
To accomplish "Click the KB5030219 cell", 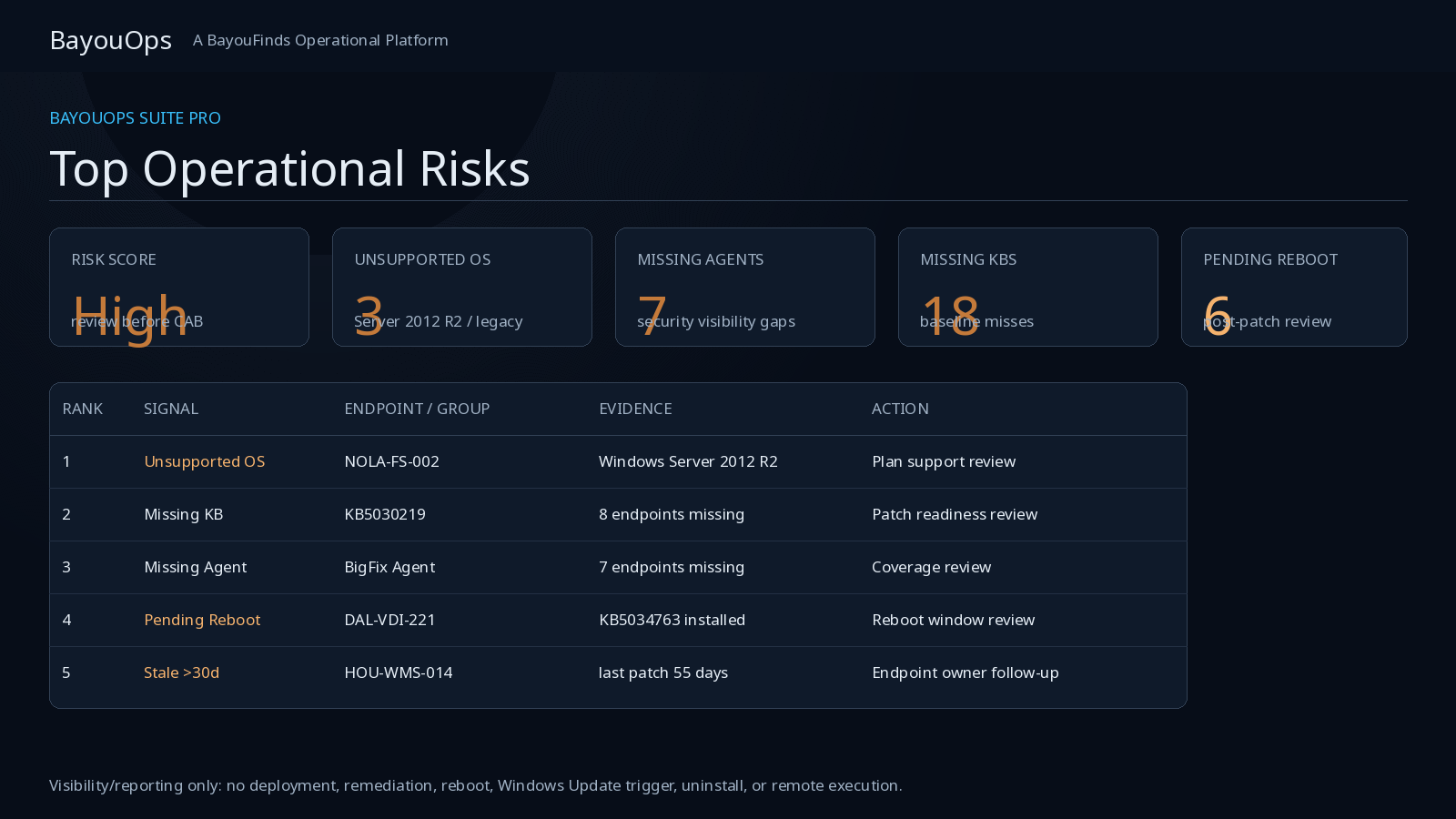I will point(385,514).
